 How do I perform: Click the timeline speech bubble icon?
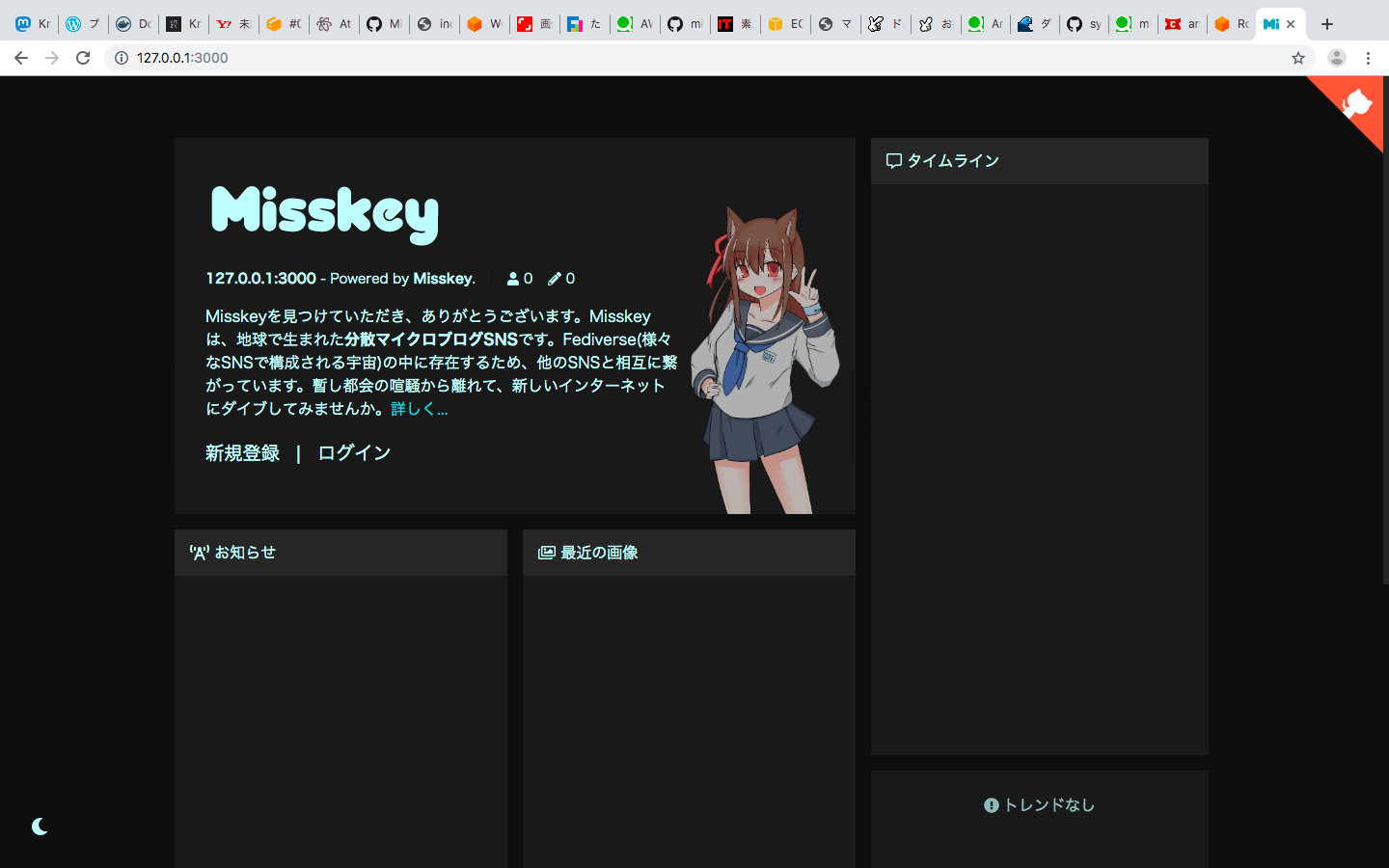coord(894,161)
